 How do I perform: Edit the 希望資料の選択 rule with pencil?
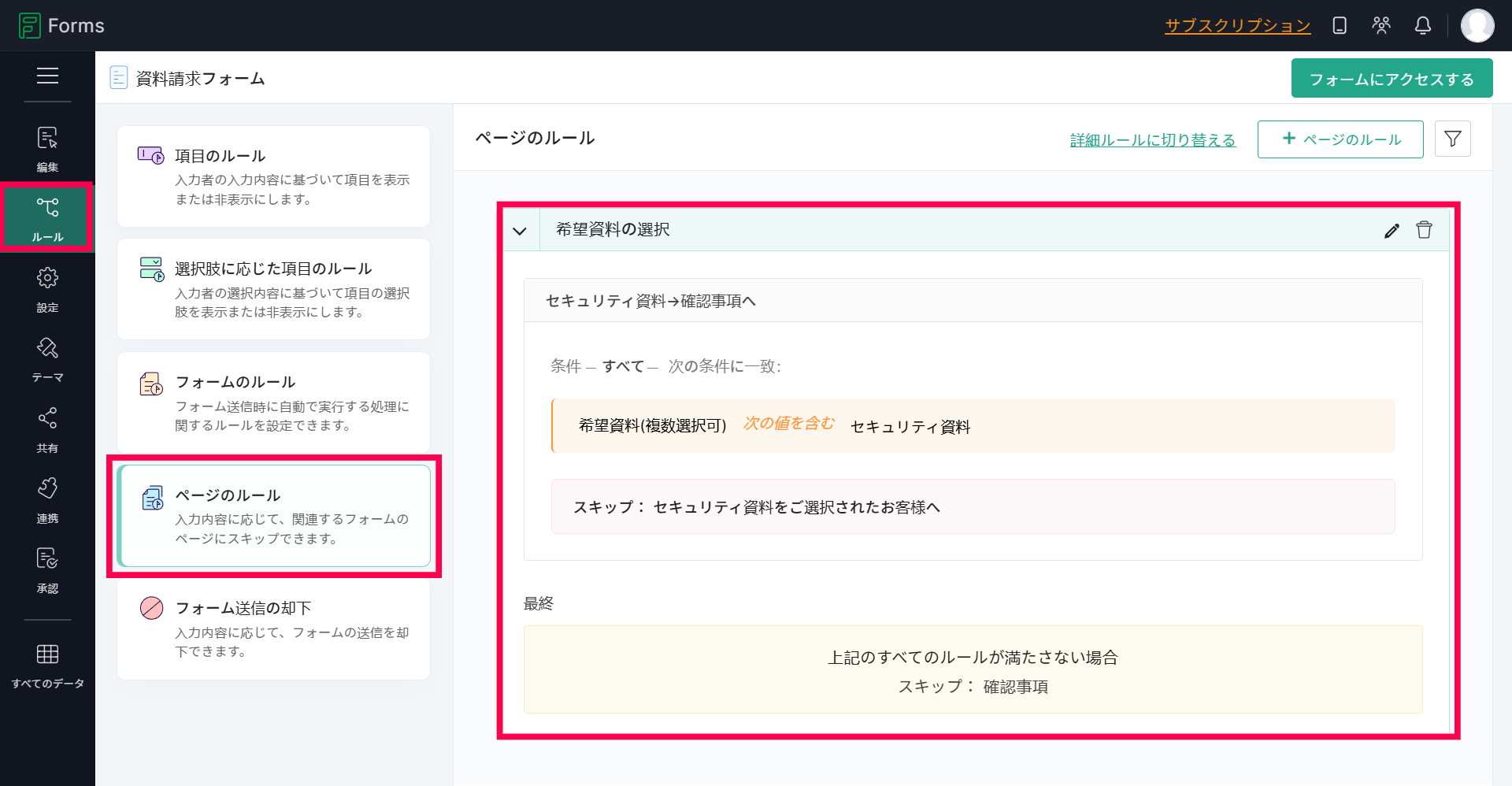point(1392,230)
